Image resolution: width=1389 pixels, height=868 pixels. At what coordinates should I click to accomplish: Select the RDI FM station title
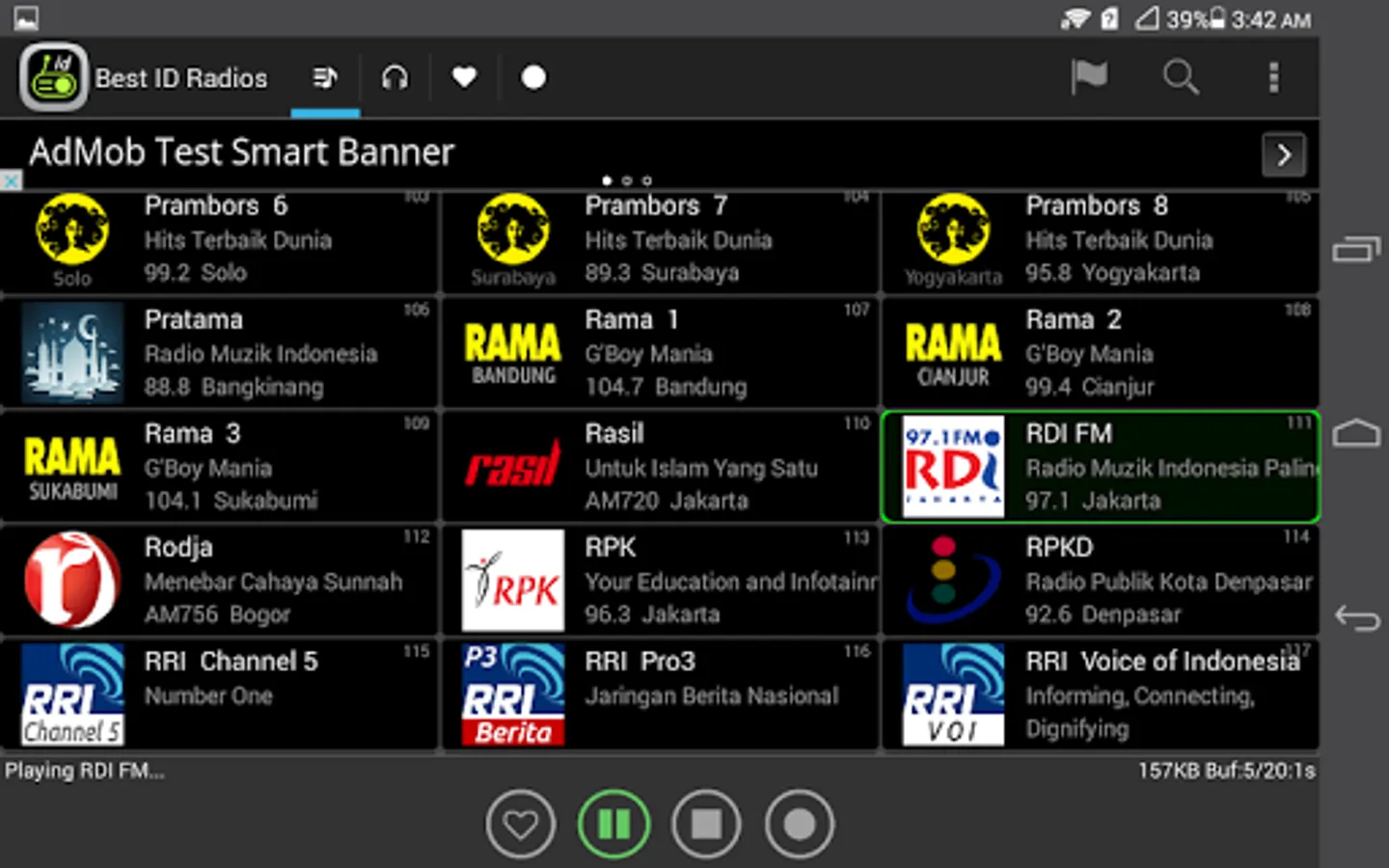(1069, 433)
